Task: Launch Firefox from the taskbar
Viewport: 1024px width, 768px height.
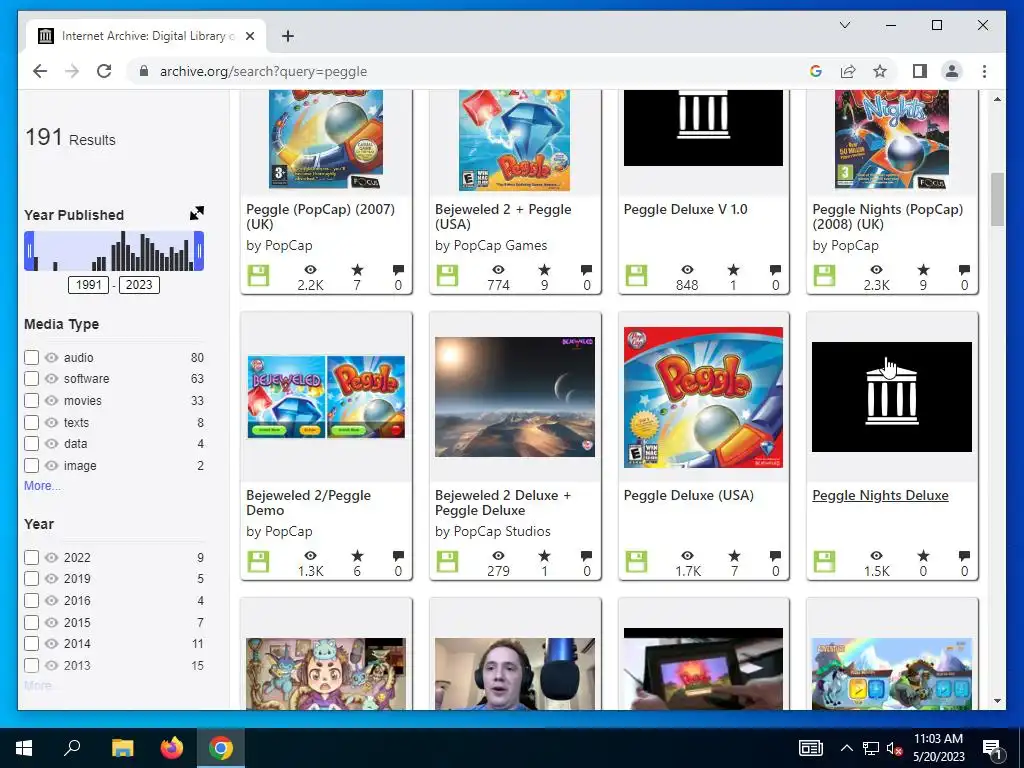Action: (x=172, y=748)
